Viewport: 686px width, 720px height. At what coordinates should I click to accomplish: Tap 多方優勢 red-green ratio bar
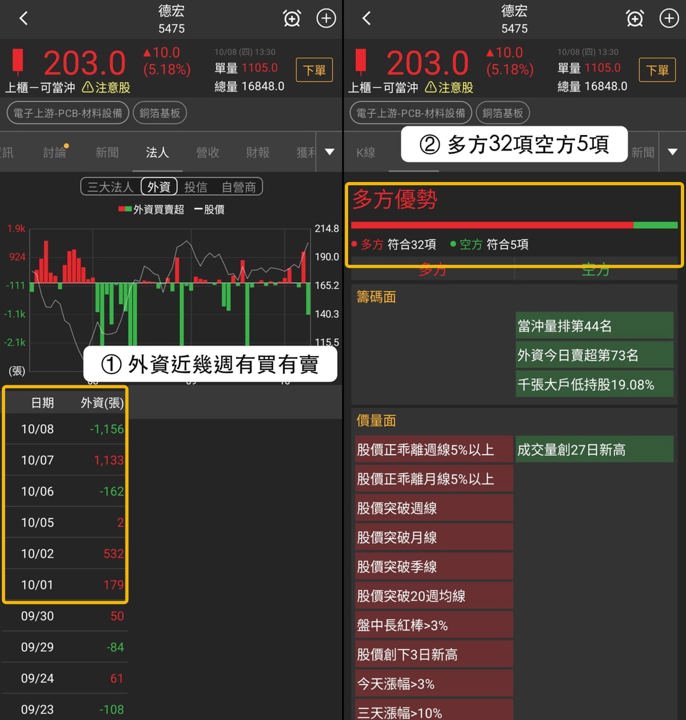pyautogui.click(x=514, y=225)
